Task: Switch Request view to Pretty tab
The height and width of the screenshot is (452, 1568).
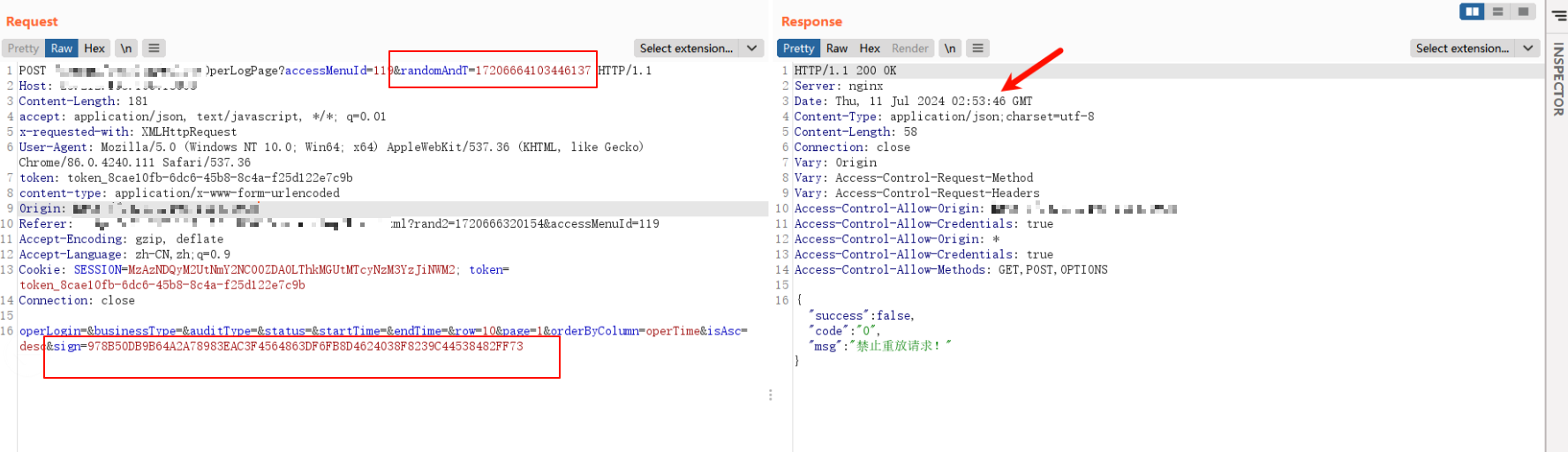Action: coord(24,49)
